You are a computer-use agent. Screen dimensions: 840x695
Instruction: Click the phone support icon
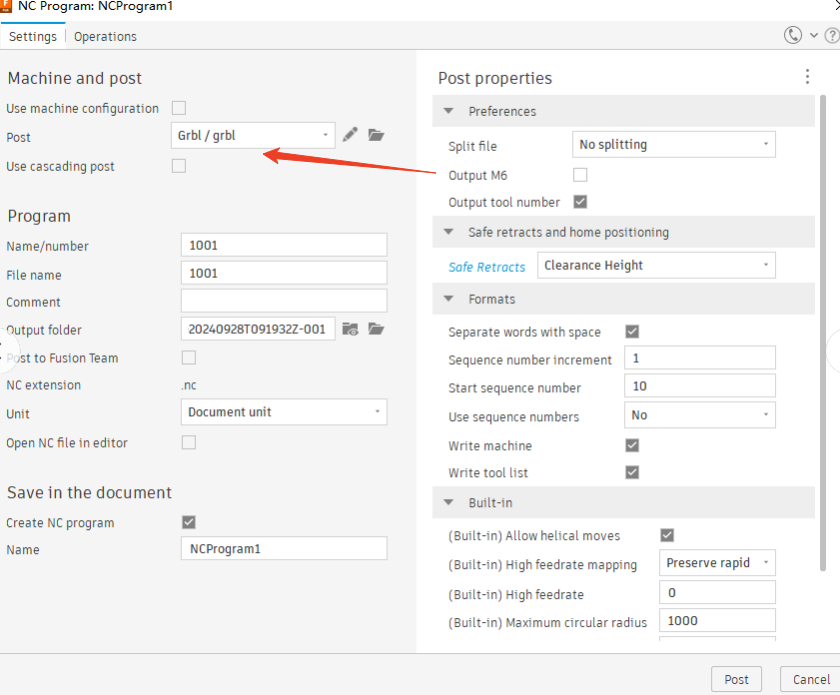[793, 36]
